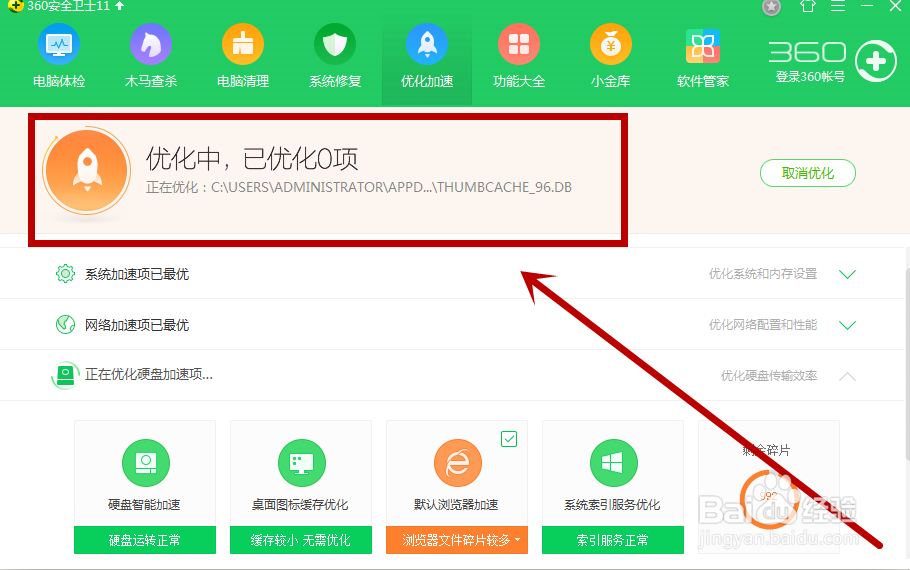Click the 优化中，已优化0项 heading
Screen dimensions: 910x570
[252, 158]
